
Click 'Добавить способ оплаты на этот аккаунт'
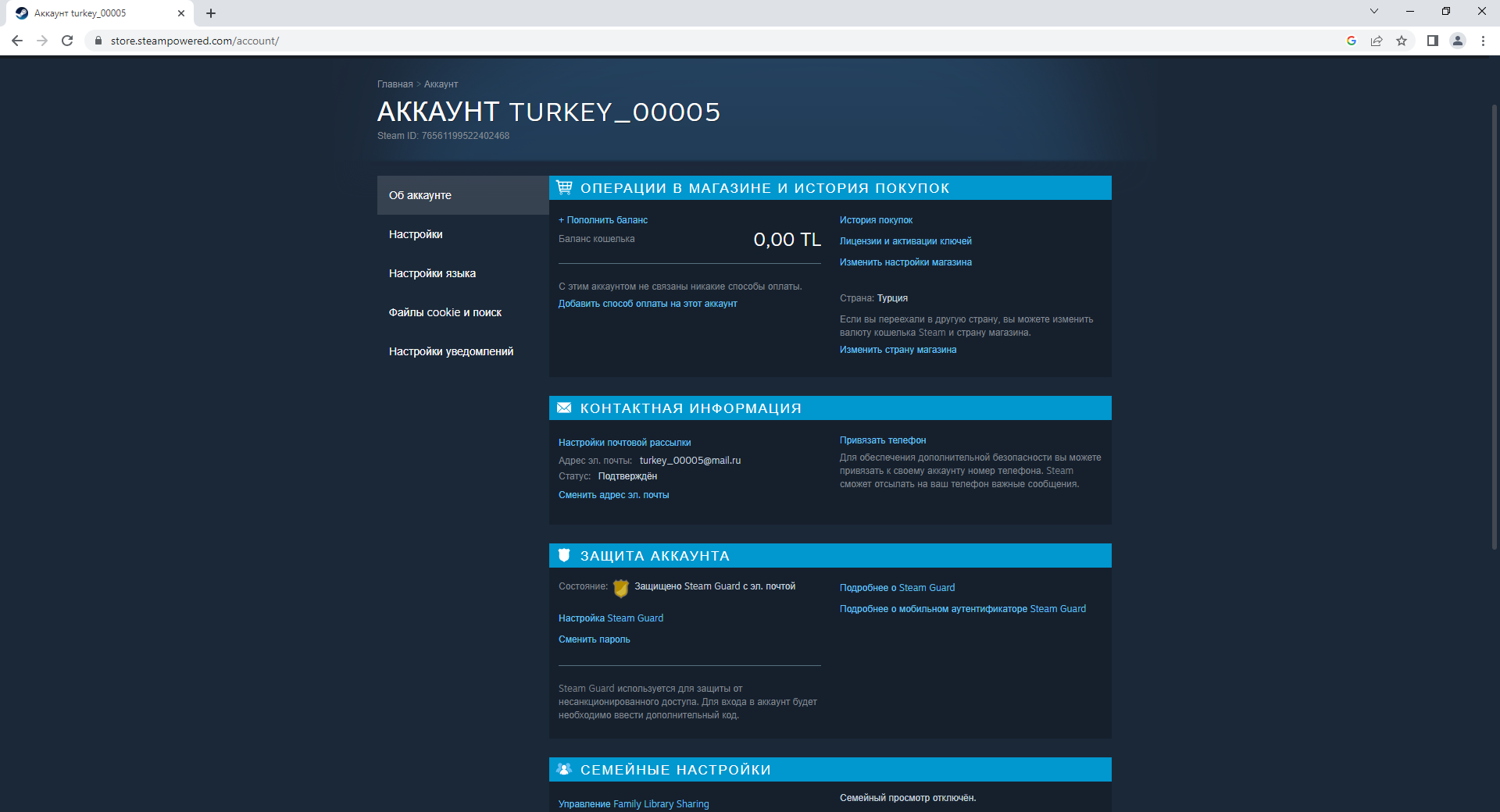click(x=648, y=304)
